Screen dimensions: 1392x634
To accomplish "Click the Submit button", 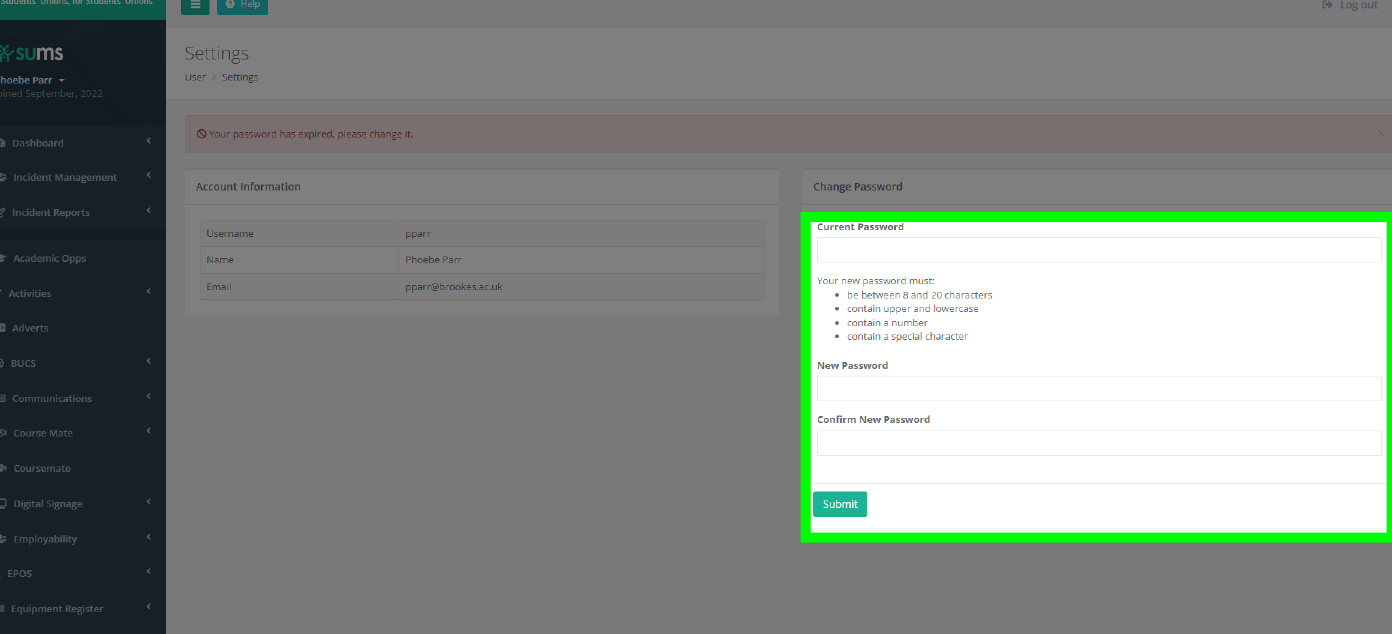I will pyautogui.click(x=839, y=503).
